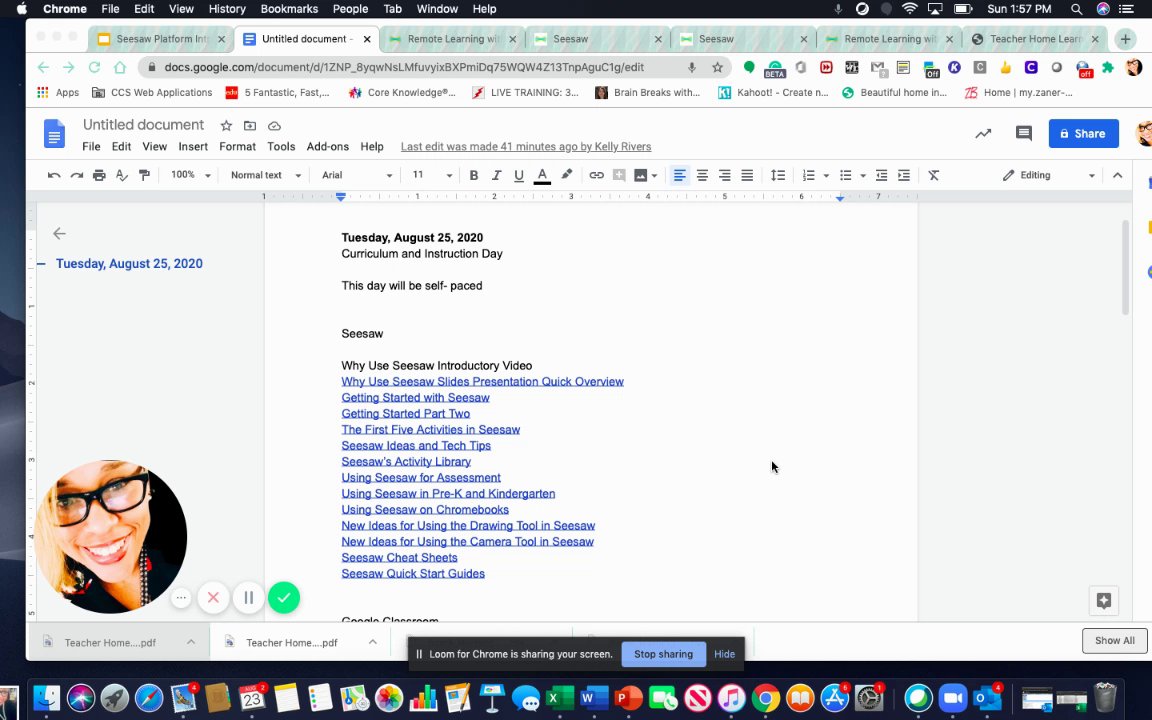Image resolution: width=1152 pixels, height=720 pixels.
Task: Open Getting Started with Seesaw link
Action: coord(415,397)
